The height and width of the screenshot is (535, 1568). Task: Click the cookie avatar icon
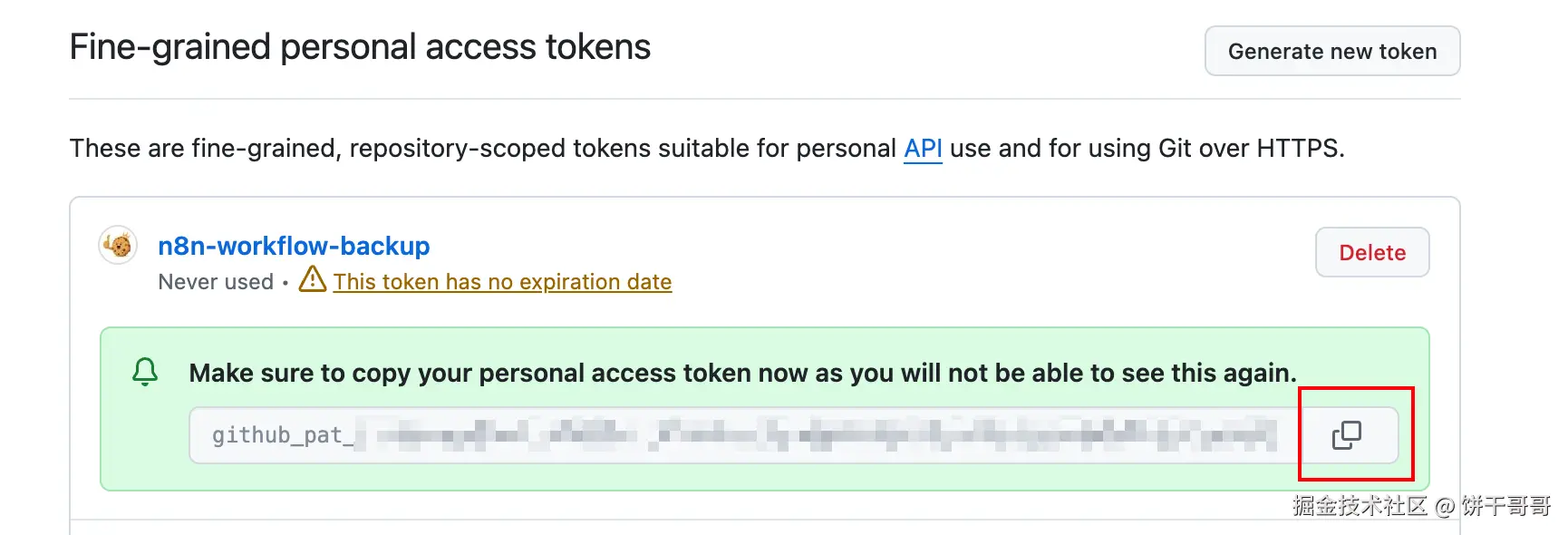(118, 245)
